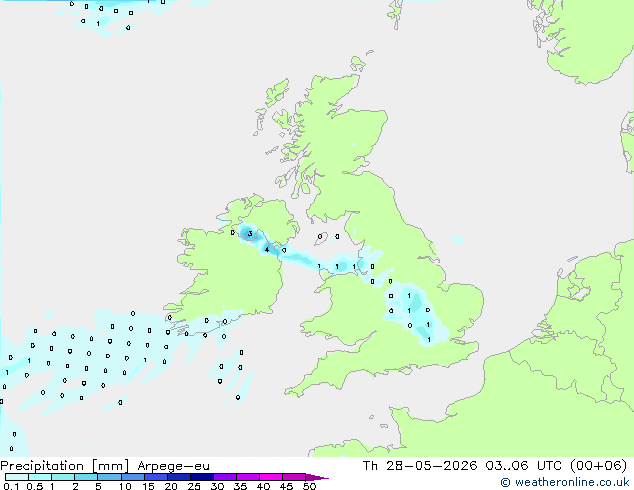
Task: Click the '3' precipitation value over Northern Ireland
Action: pos(250,234)
